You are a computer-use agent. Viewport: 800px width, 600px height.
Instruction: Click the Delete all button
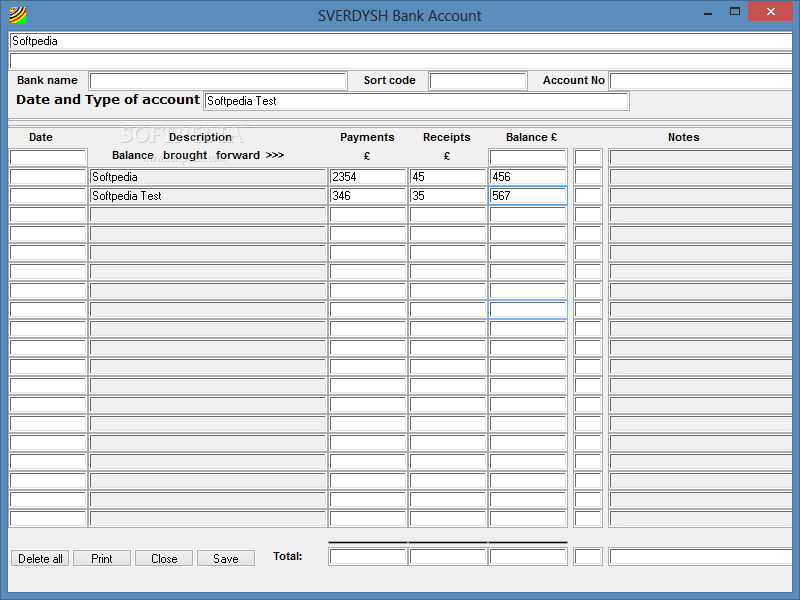pos(40,559)
